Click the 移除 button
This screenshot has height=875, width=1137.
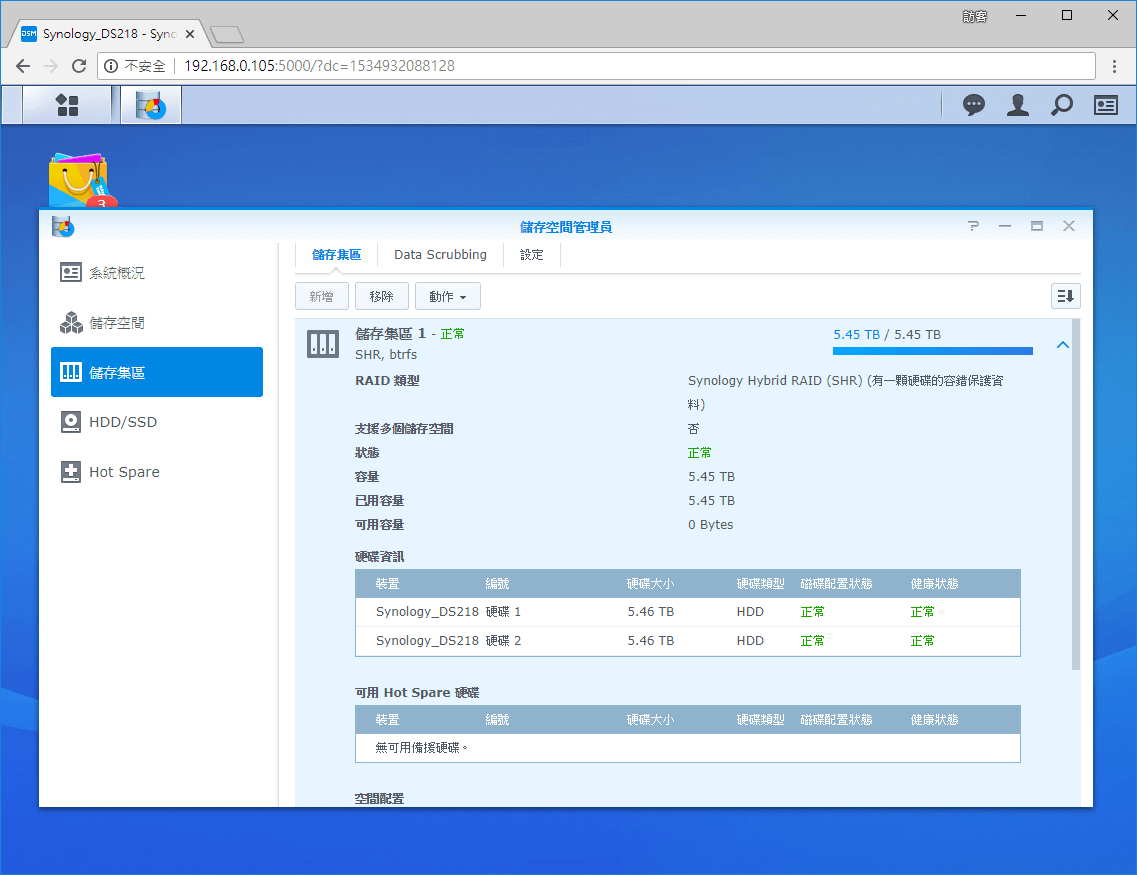381,296
